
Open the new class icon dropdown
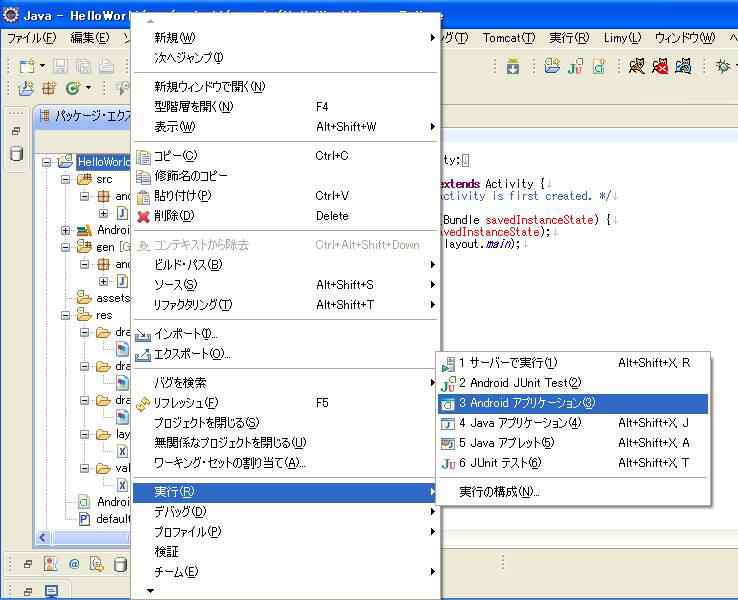coord(88,88)
